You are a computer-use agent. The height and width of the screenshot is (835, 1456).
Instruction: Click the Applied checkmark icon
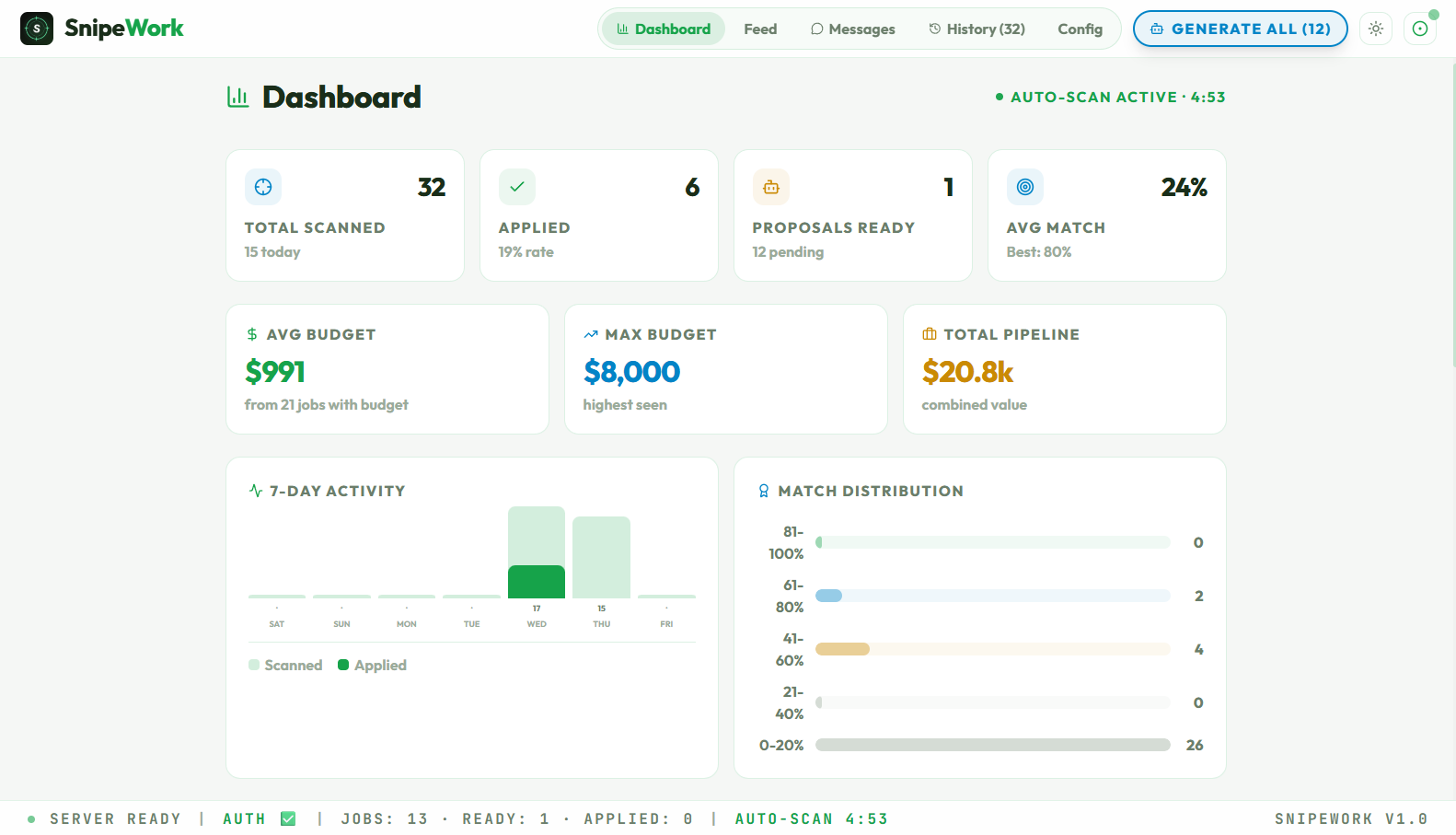pos(517,187)
